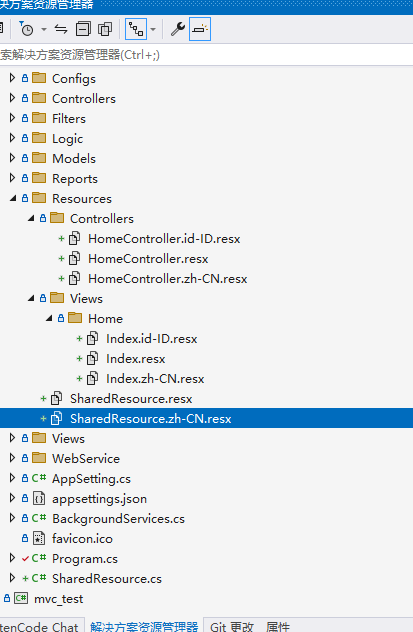This screenshot has width=413, height=632.
Task: Expand the Reports folder
Action: [12, 178]
